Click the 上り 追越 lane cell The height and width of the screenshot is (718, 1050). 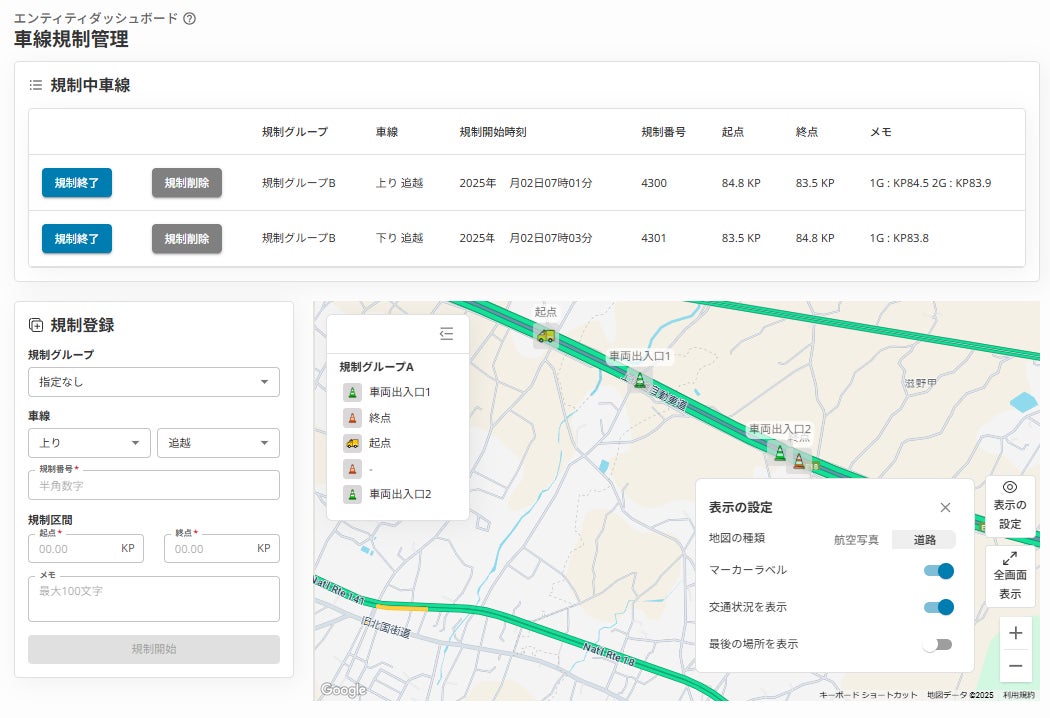(399, 183)
